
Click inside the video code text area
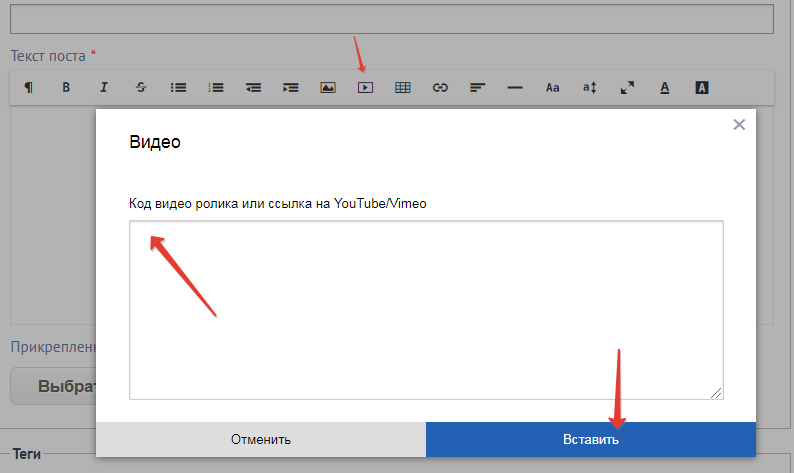426,310
